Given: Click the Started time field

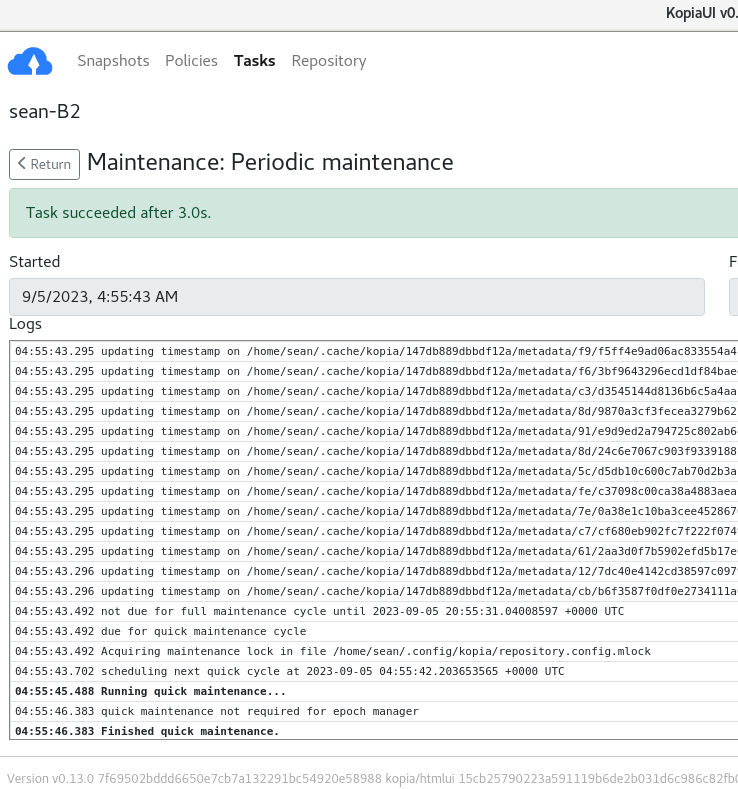Looking at the screenshot, I should point(357,297).
